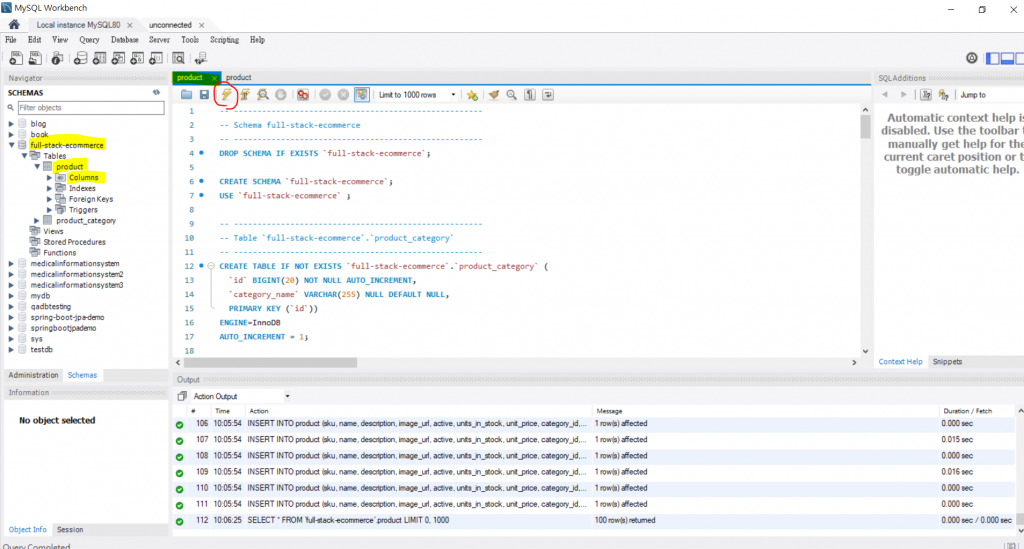Open the preferences gear icon
The image size is (1024, 549).
coord(972,58)
